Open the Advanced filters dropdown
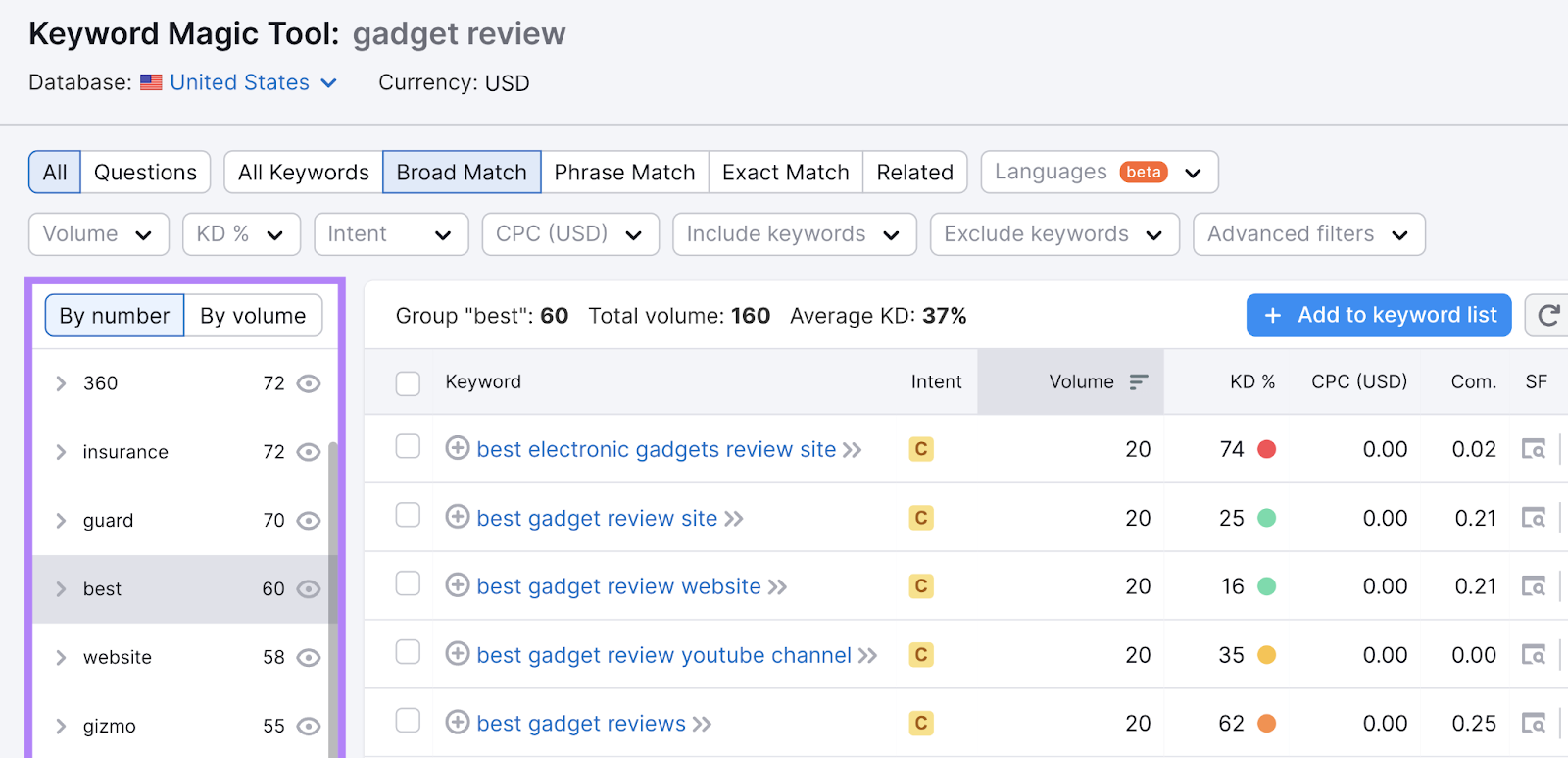Image resolution: width=1568 pixels, height=758 pixels. (x=1308, y=234)
